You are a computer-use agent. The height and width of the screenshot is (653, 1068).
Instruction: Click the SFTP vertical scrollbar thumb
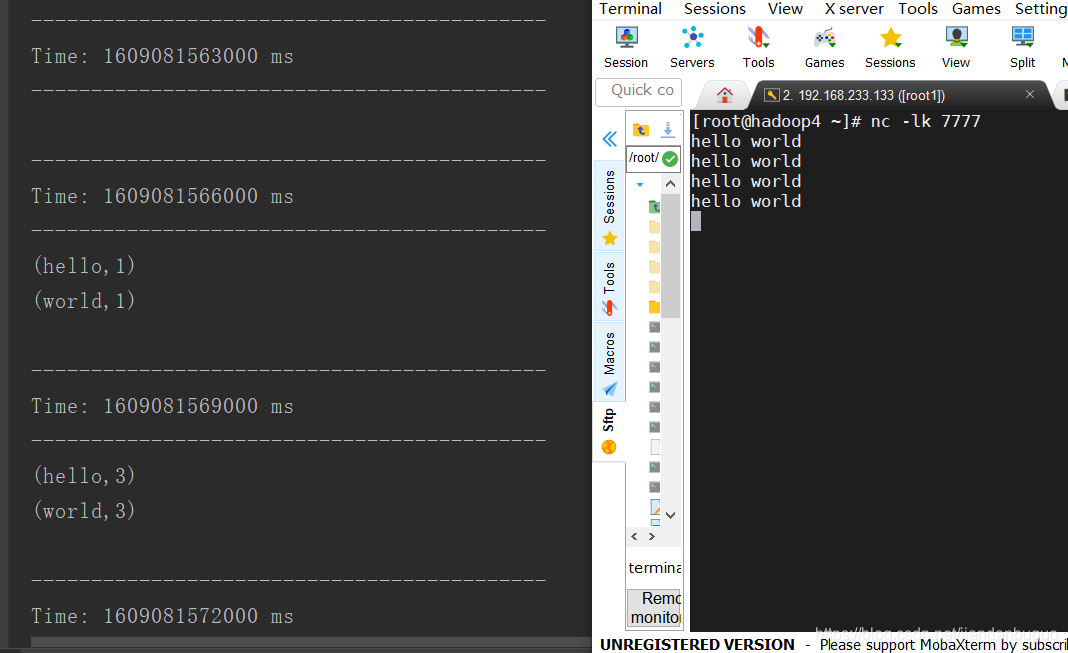point(670,255)
